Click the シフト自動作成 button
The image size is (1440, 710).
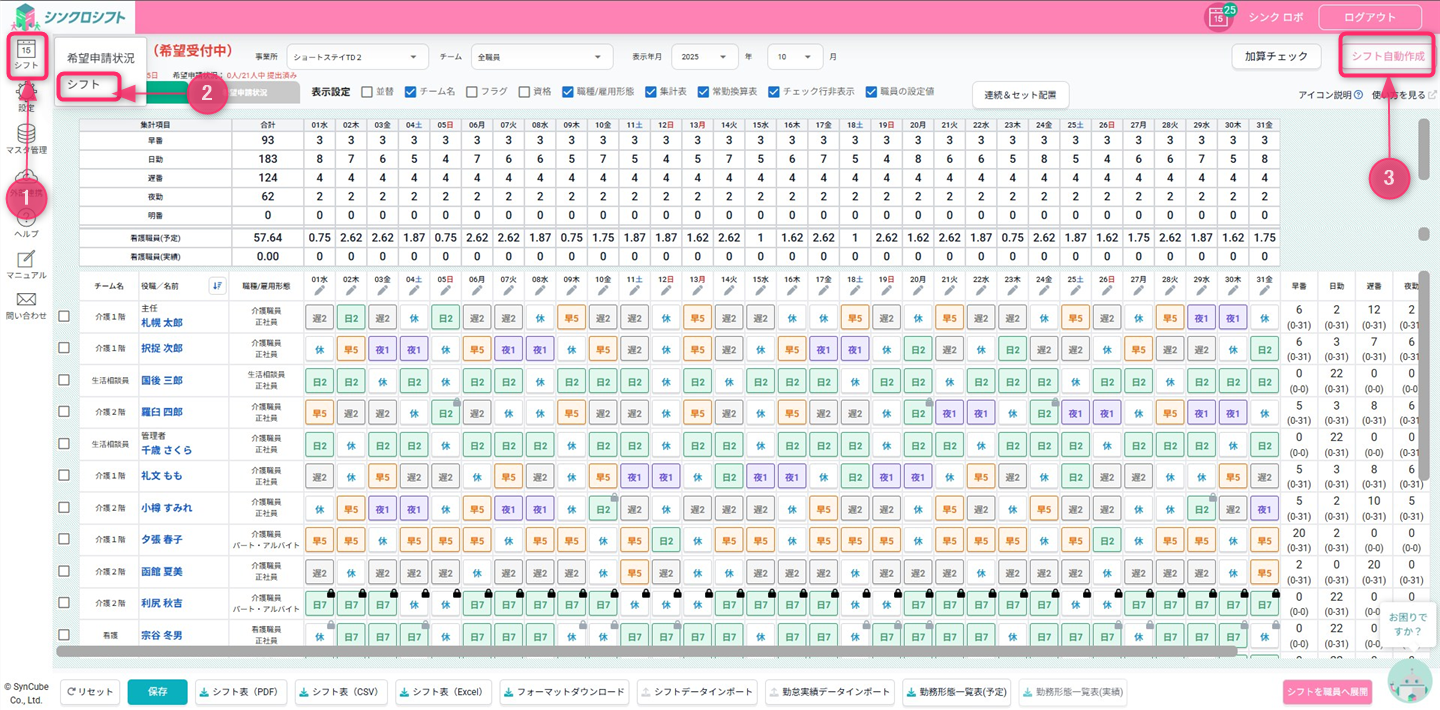coord(1387,57)
